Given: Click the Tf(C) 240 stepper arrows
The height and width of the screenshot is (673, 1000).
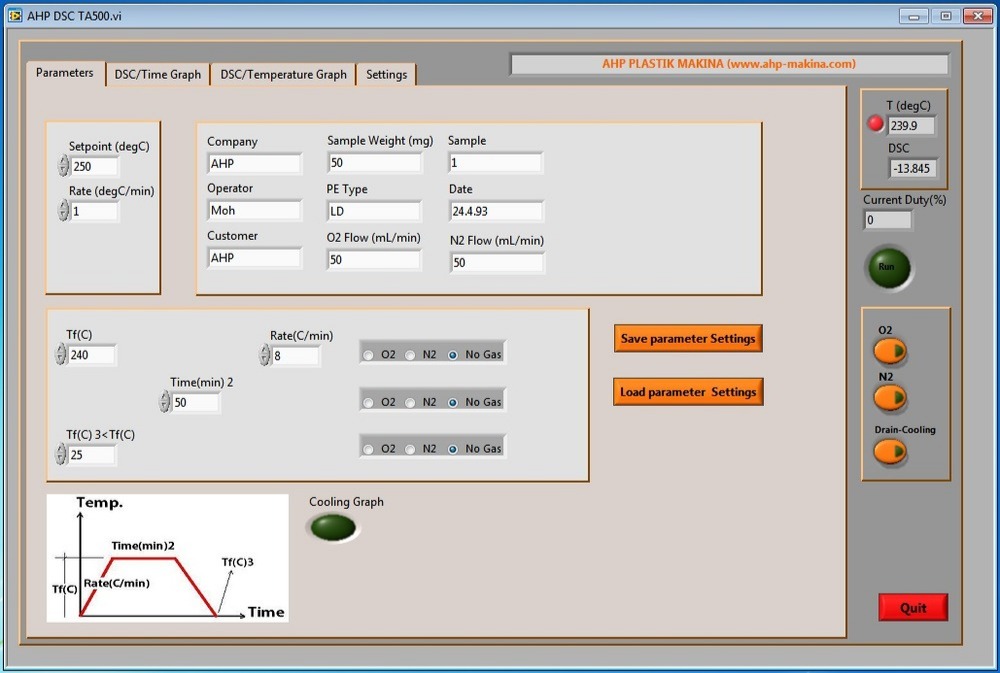Looking at the screenshot, I should coord(61,354).
